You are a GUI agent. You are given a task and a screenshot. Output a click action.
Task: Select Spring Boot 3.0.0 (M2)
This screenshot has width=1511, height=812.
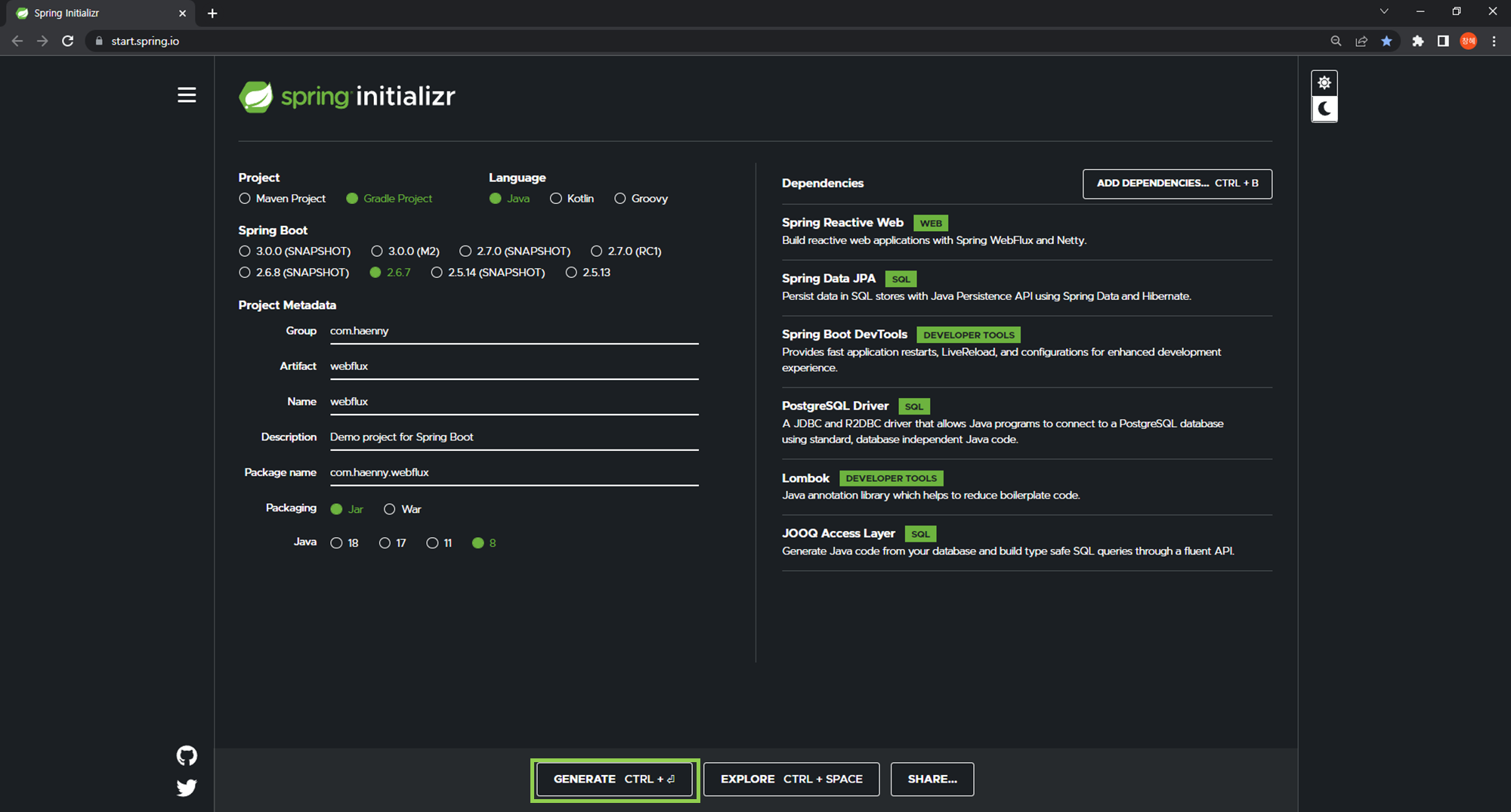[x=405, y=252]
